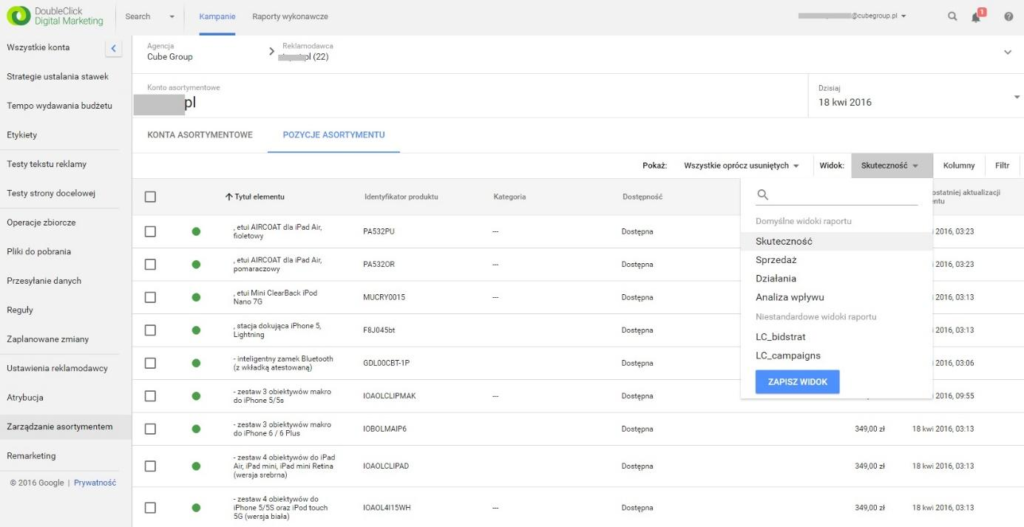1024x527 pixels.
Task: Open the Kolumny button
Action: pos(959,166)
